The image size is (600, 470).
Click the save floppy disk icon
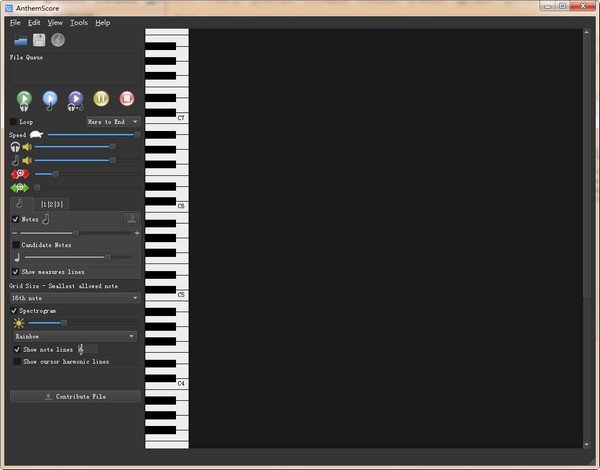coord(39,40)
